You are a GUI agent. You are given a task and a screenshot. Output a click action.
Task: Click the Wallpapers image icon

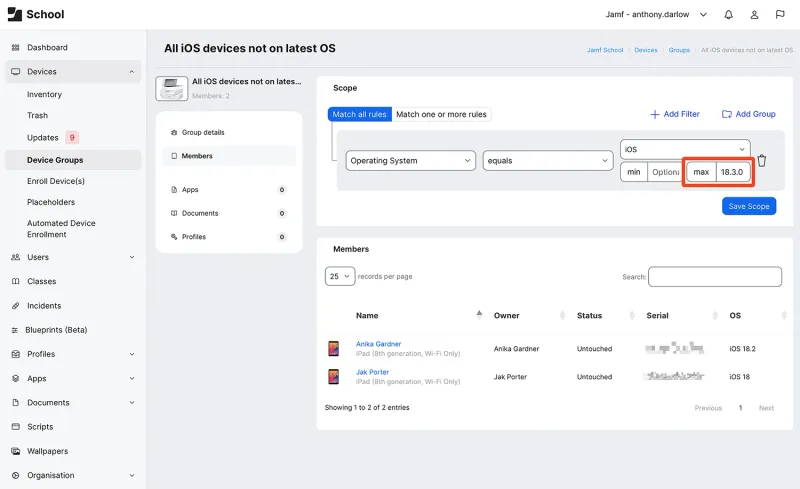click(15, 451)
